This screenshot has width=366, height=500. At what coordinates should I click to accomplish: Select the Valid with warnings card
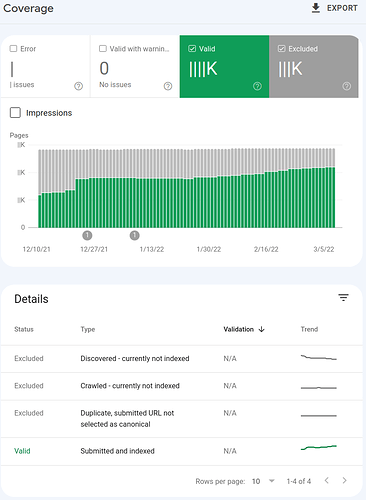[x=135, y=66]
